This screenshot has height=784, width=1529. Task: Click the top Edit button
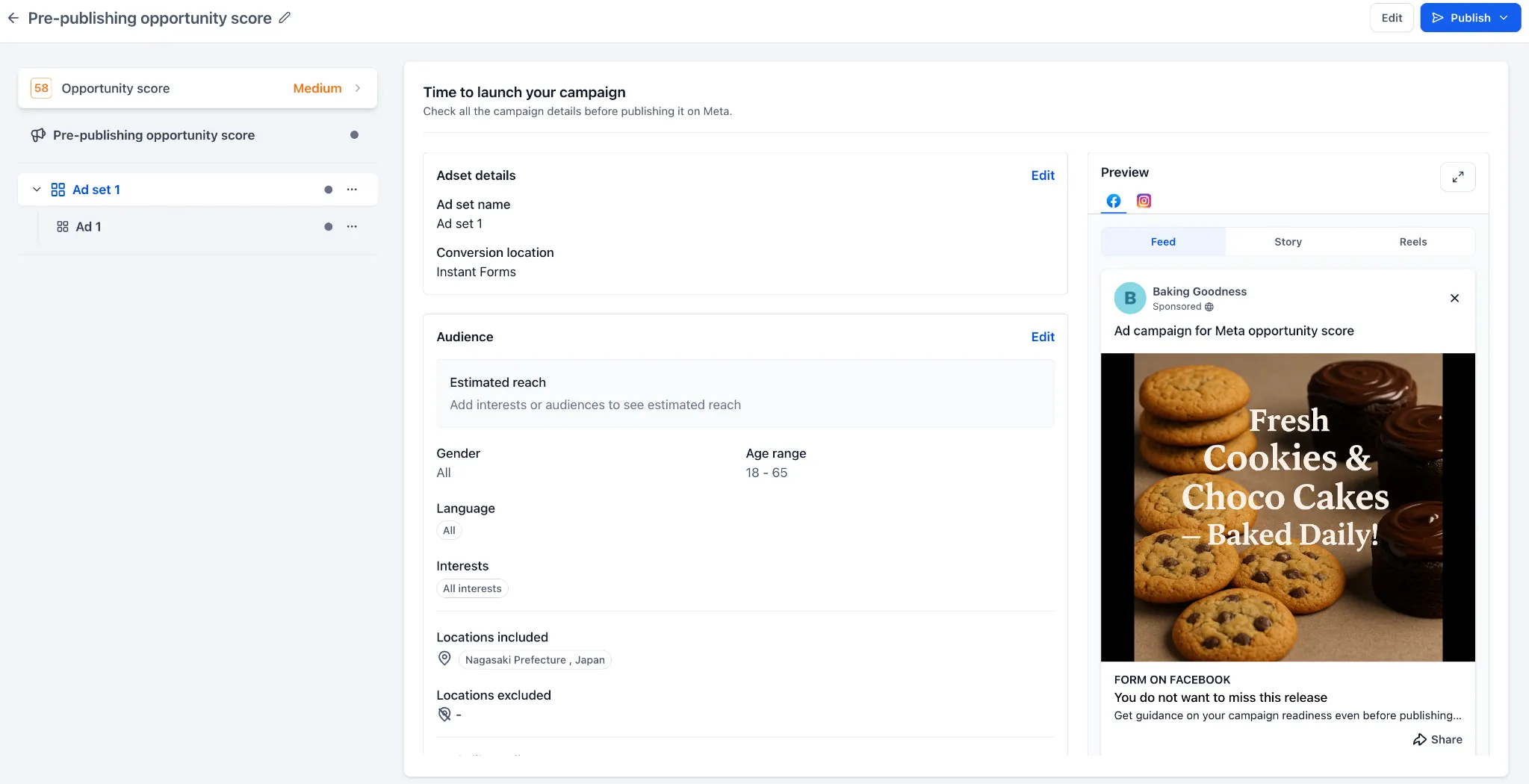[x=1392, y=18]
